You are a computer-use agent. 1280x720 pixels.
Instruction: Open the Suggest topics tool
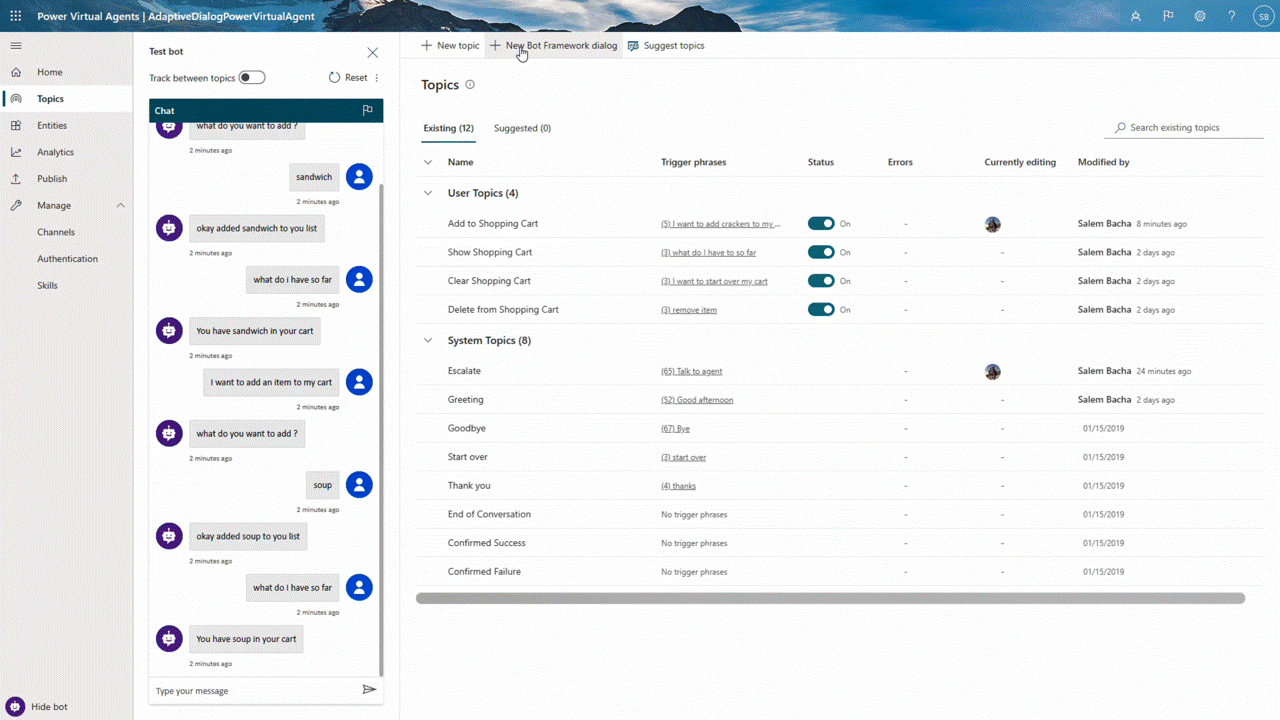[x=666, y=45]
